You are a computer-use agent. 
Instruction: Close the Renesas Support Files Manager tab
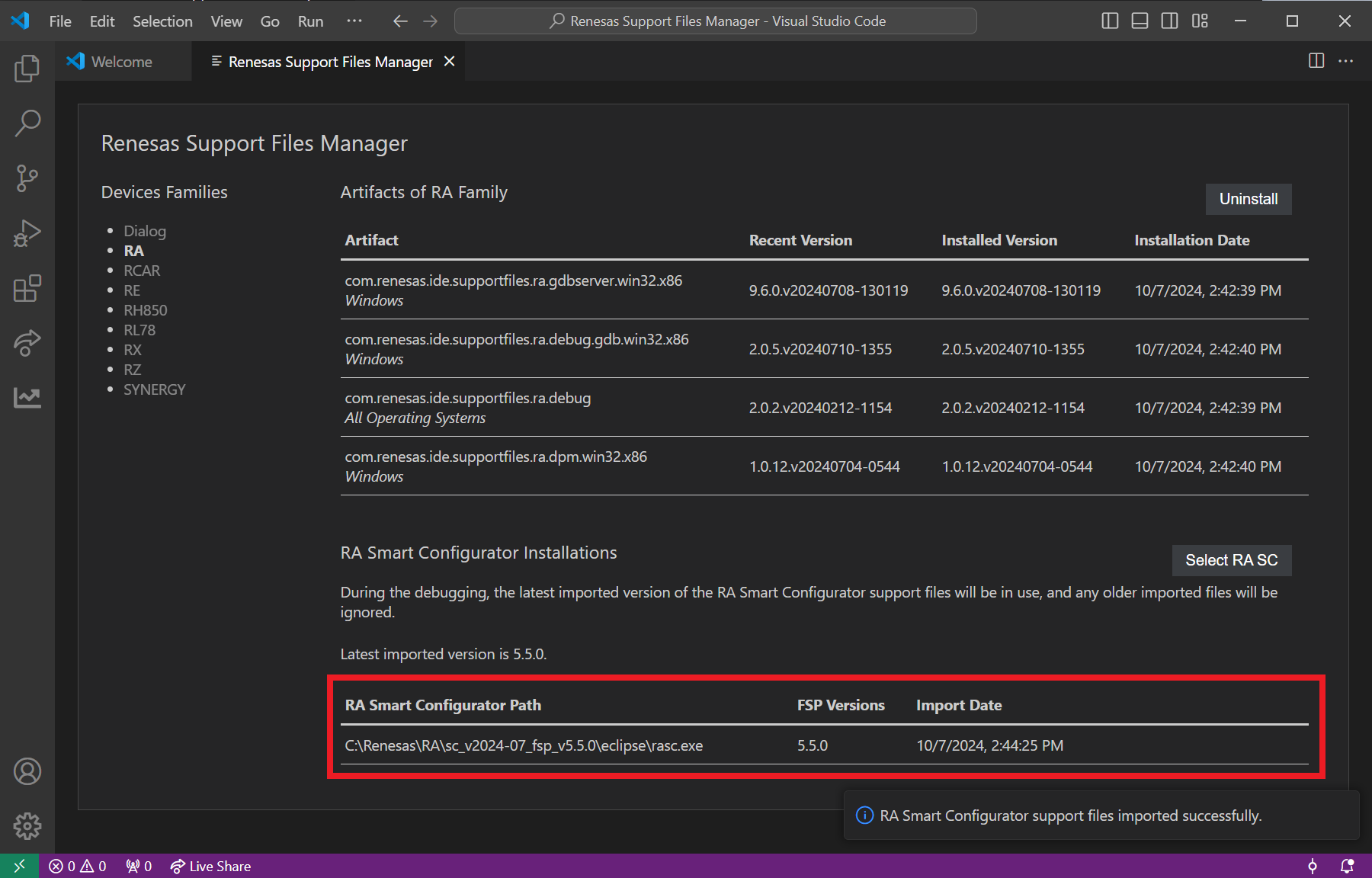point(450,61)
